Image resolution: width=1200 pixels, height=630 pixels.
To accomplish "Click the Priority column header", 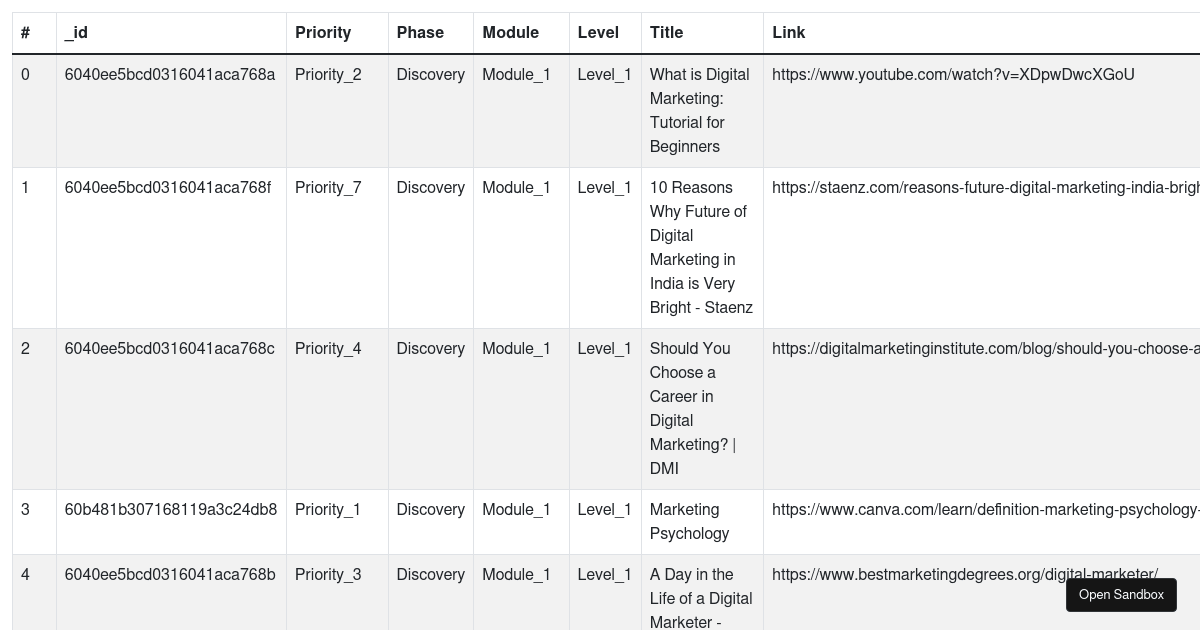I will [x=322, y=32].
